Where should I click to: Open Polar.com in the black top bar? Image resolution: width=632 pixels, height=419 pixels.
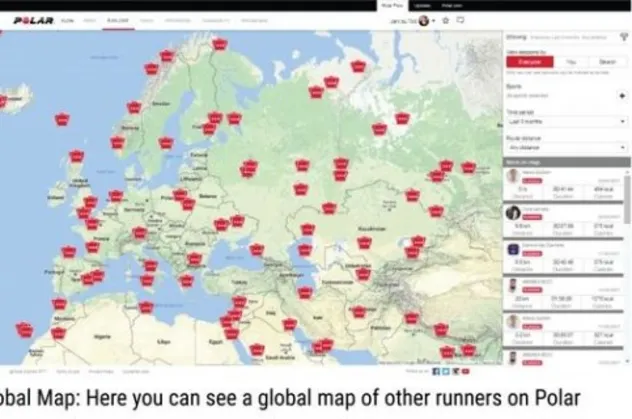(x=452, y=6)
